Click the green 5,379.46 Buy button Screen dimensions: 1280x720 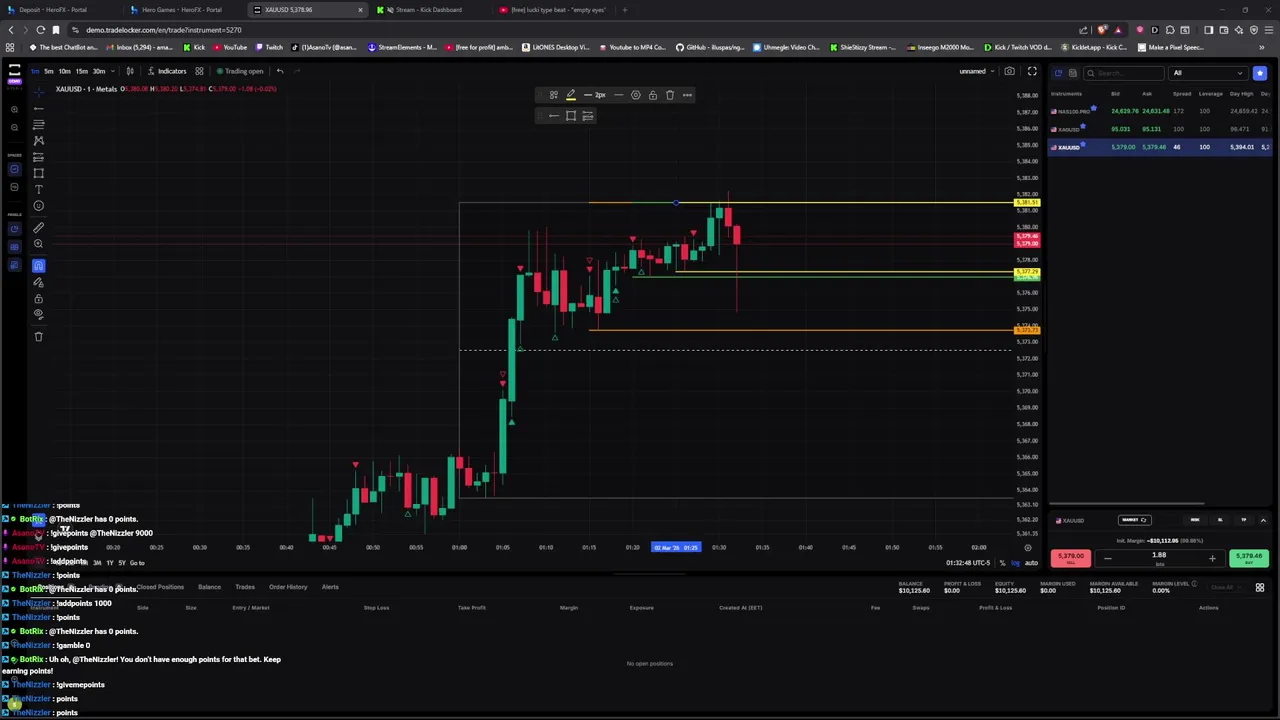(1248, 558)
